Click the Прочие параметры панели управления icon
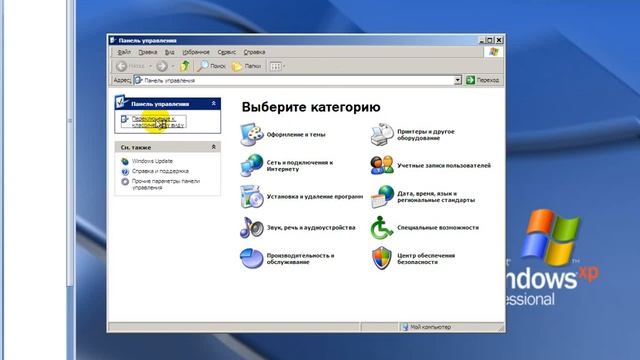This screenshot has height=360, width=640. click(125, 182)
